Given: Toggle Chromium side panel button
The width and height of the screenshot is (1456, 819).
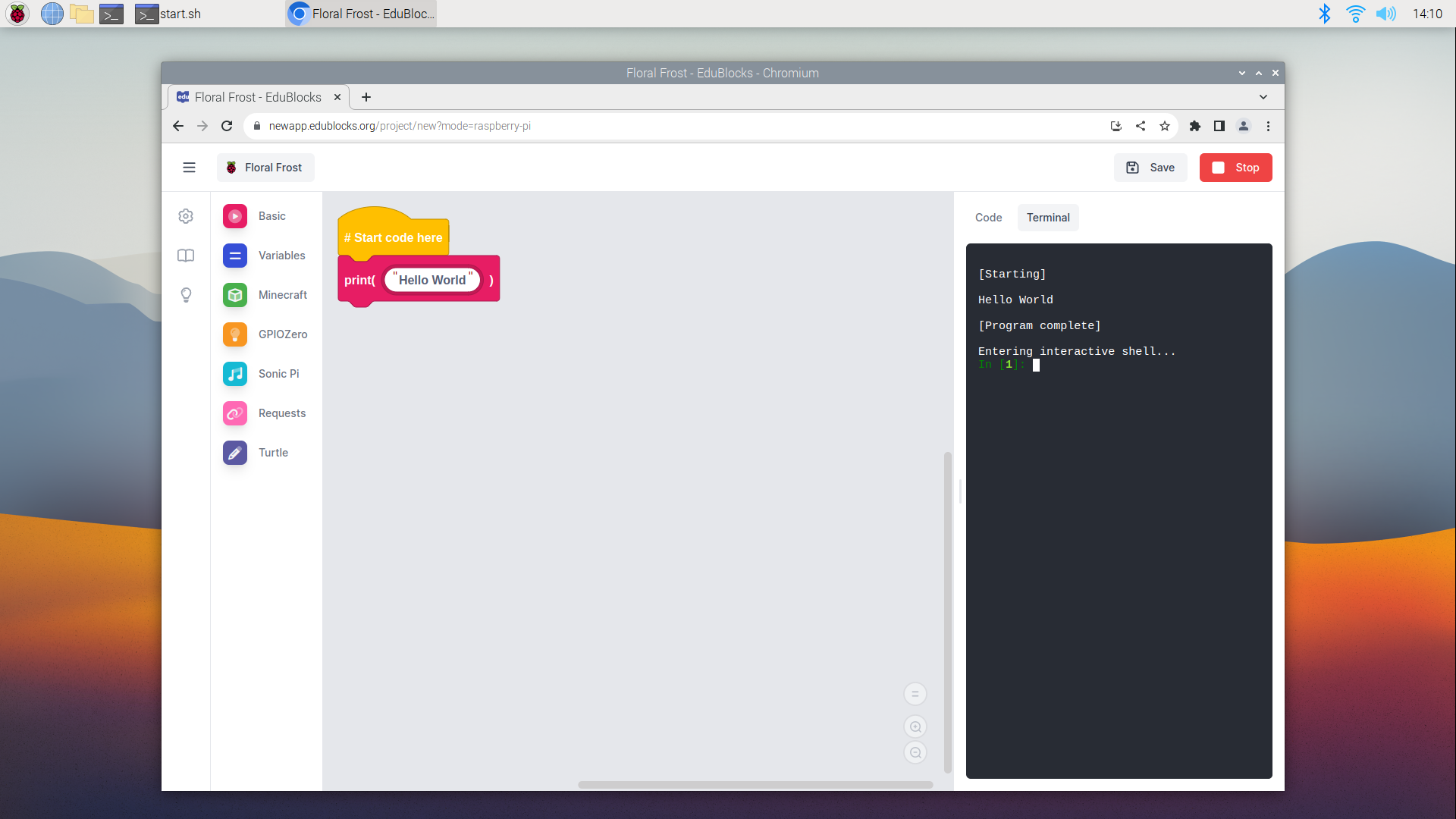Looking at the screenshot, I should point(1219,126).
